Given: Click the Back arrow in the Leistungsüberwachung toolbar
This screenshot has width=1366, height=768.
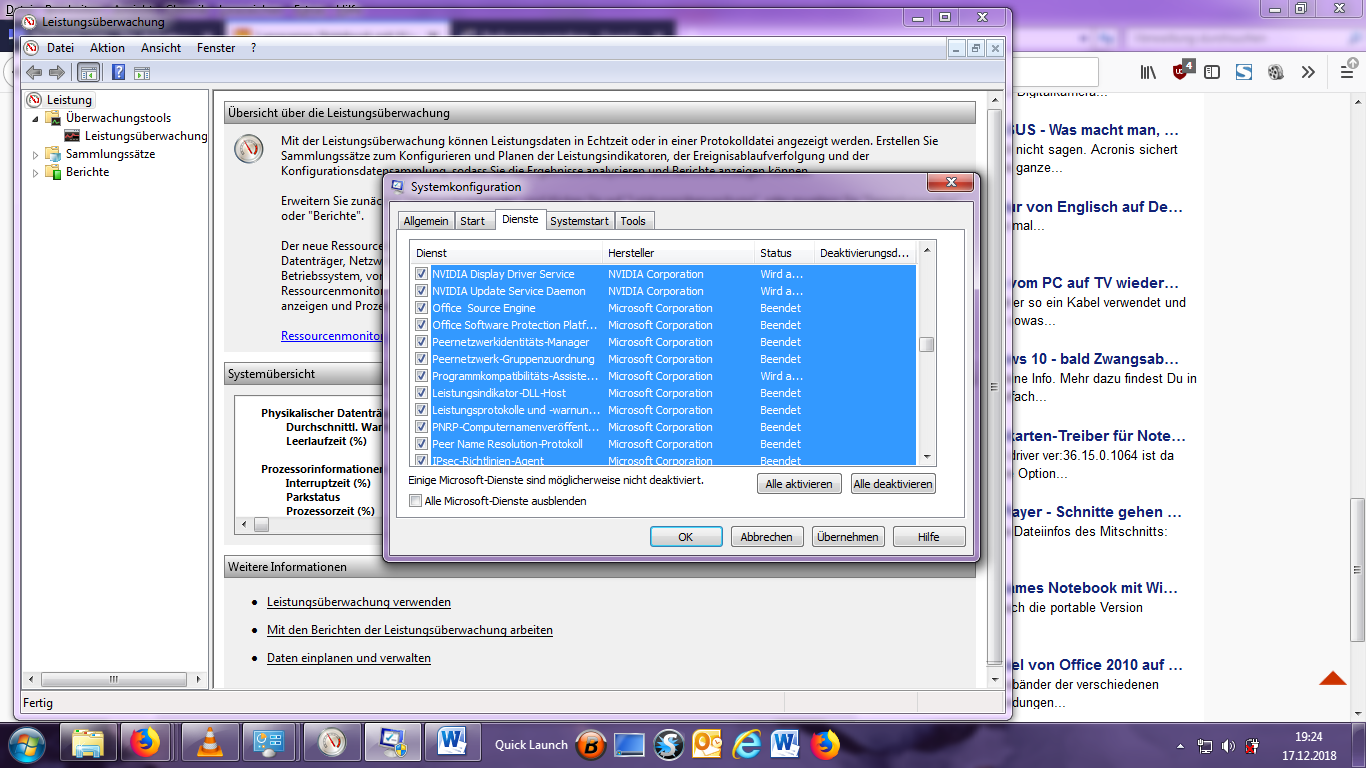Looking at the screenshot, I should [x=35, y=72].
